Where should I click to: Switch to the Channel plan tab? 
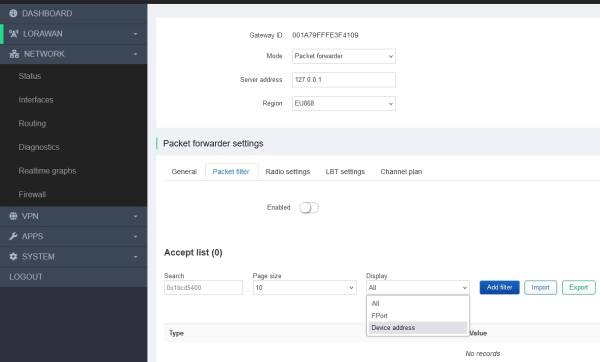click(401, 172)
